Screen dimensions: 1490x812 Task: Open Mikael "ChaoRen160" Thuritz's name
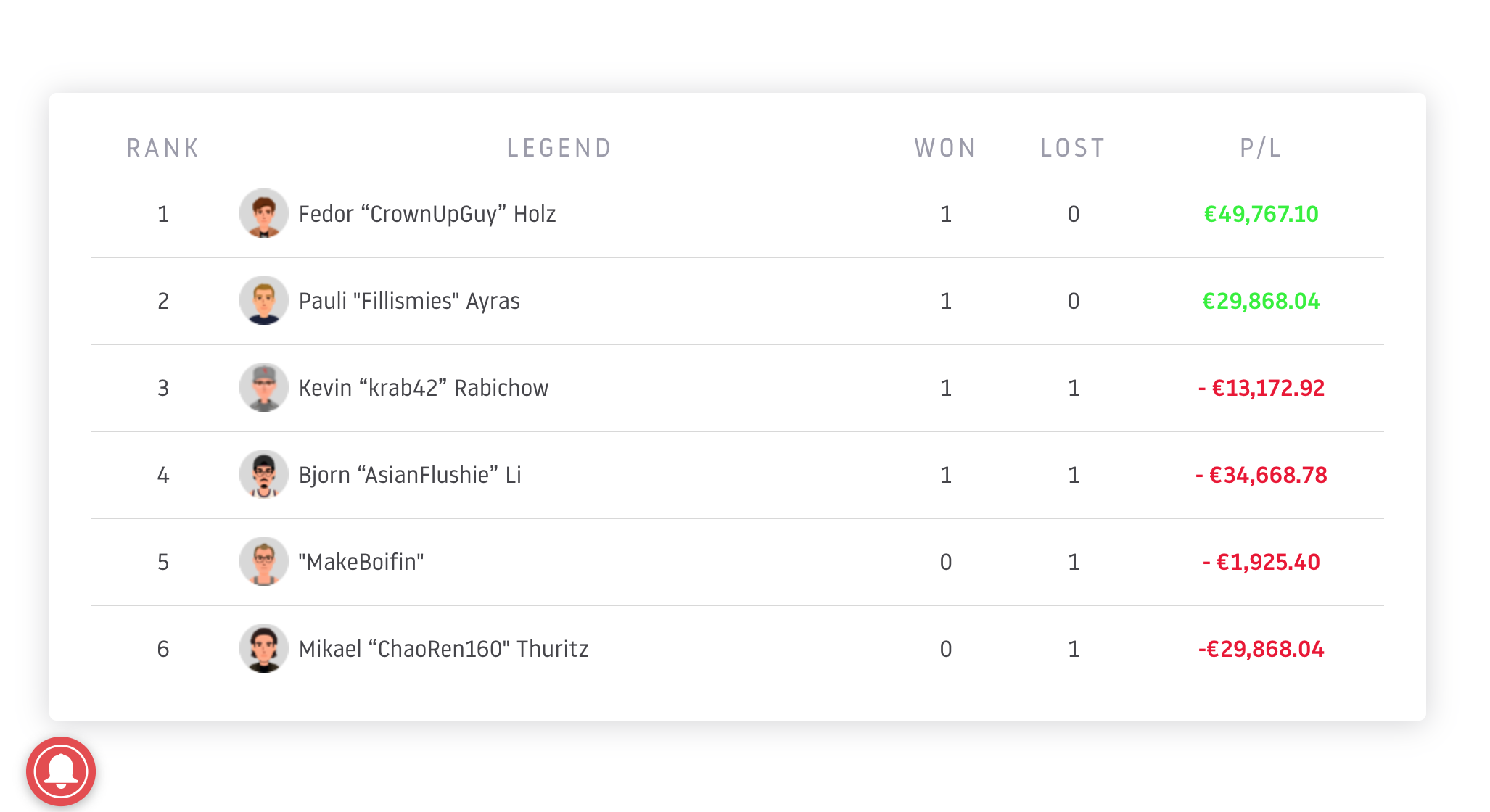pos(444,649)
